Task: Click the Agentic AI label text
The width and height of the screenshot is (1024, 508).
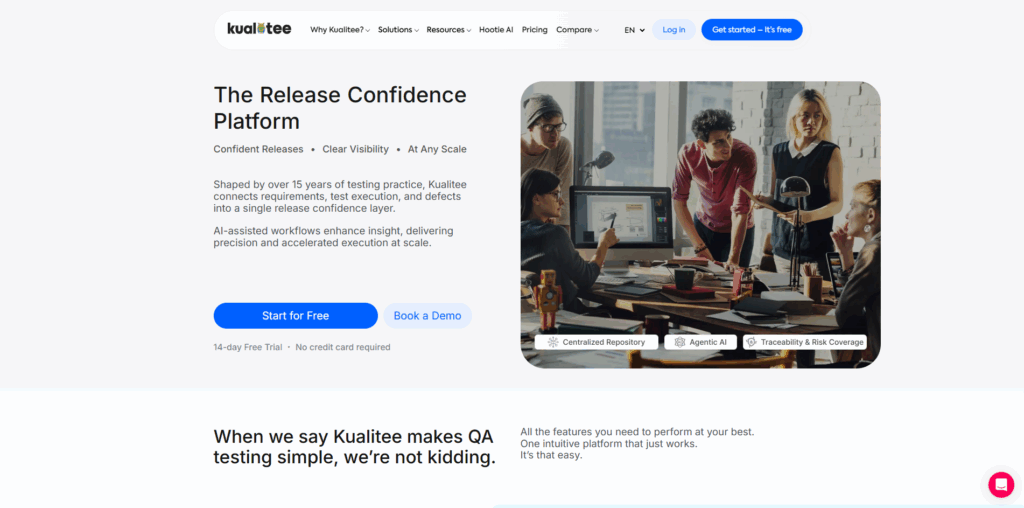Action: click(x=711, y=342)
